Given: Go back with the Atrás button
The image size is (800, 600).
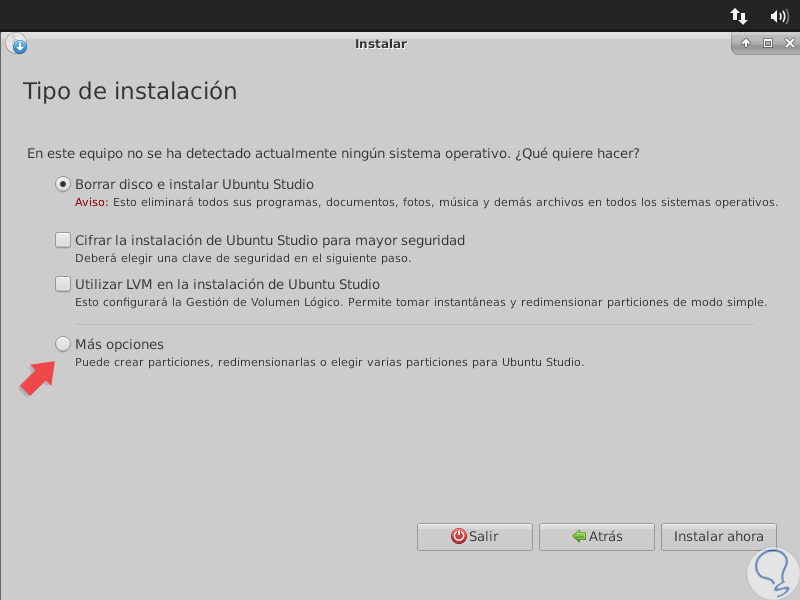Looking at the screenshot, I should tap(596, 536).
